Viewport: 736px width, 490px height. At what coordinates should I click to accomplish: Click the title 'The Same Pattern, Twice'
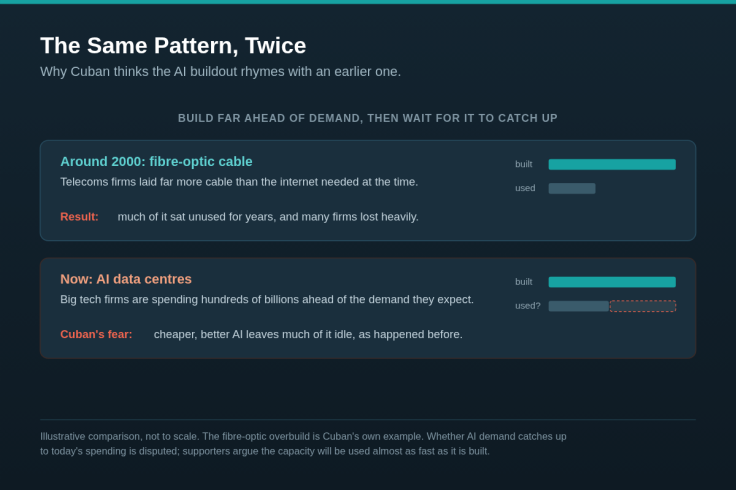(173, 46)
